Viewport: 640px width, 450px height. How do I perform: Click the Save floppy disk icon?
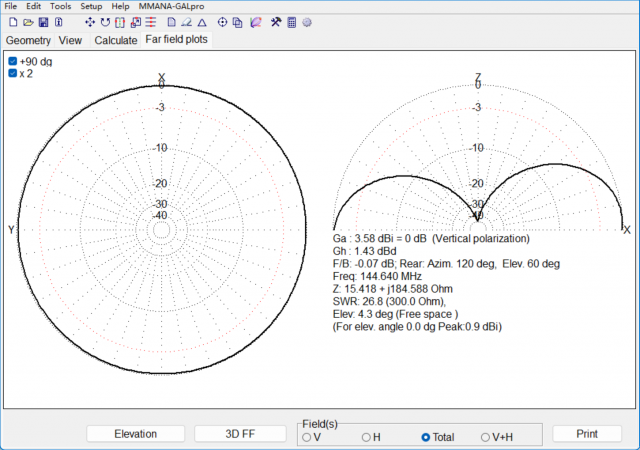coord(43,22)
